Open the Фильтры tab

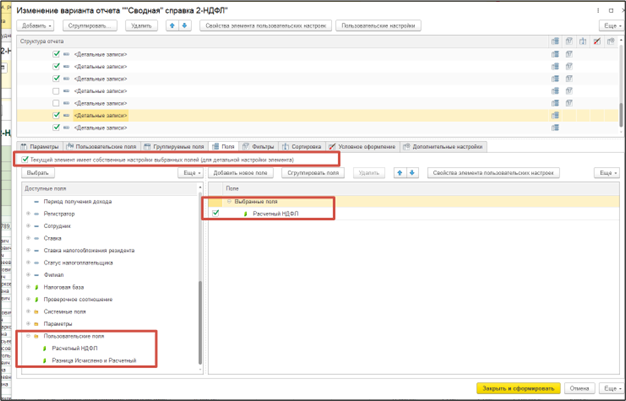259,147
